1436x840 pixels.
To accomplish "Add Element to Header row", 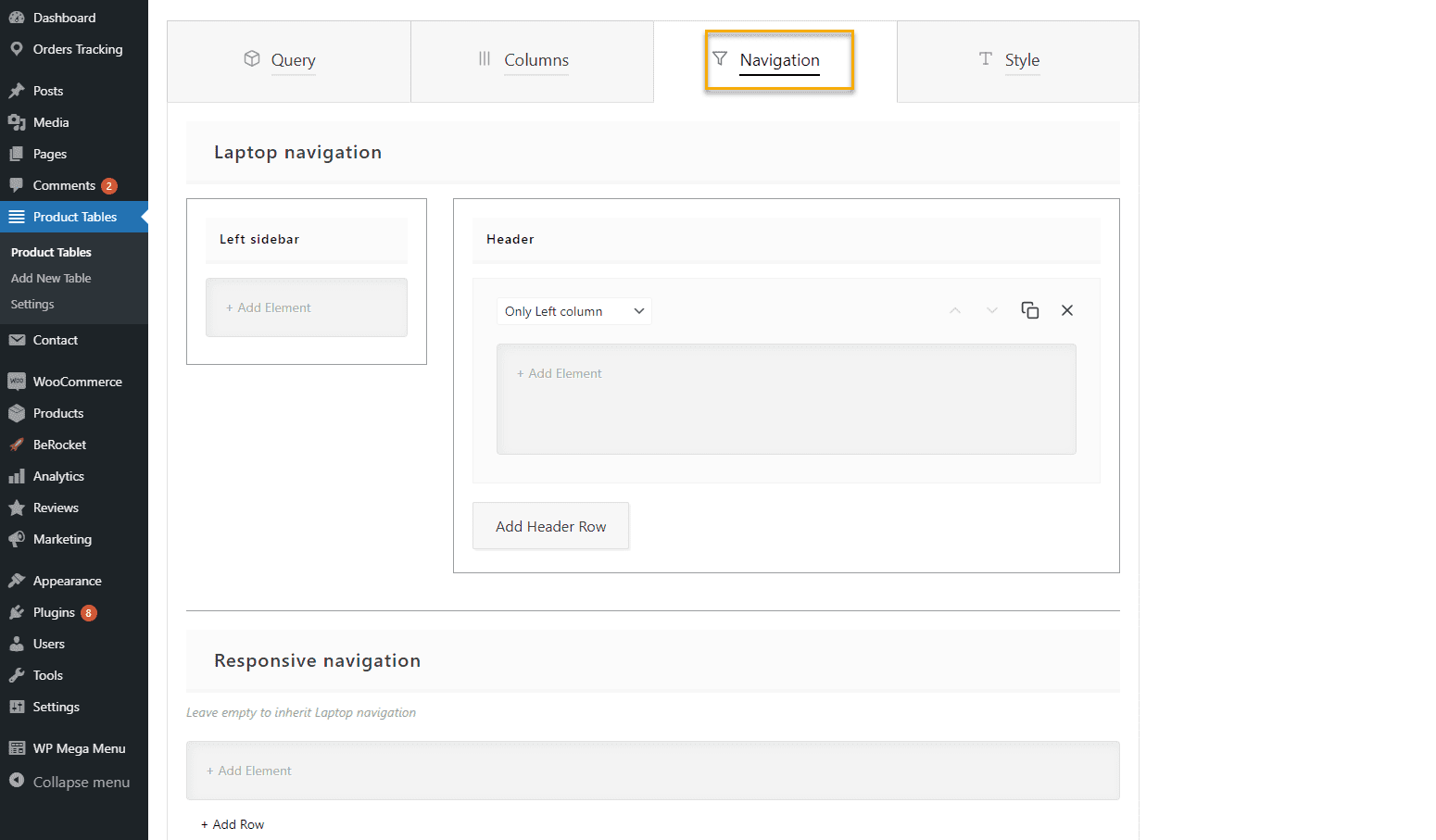I will click(787, 399).
